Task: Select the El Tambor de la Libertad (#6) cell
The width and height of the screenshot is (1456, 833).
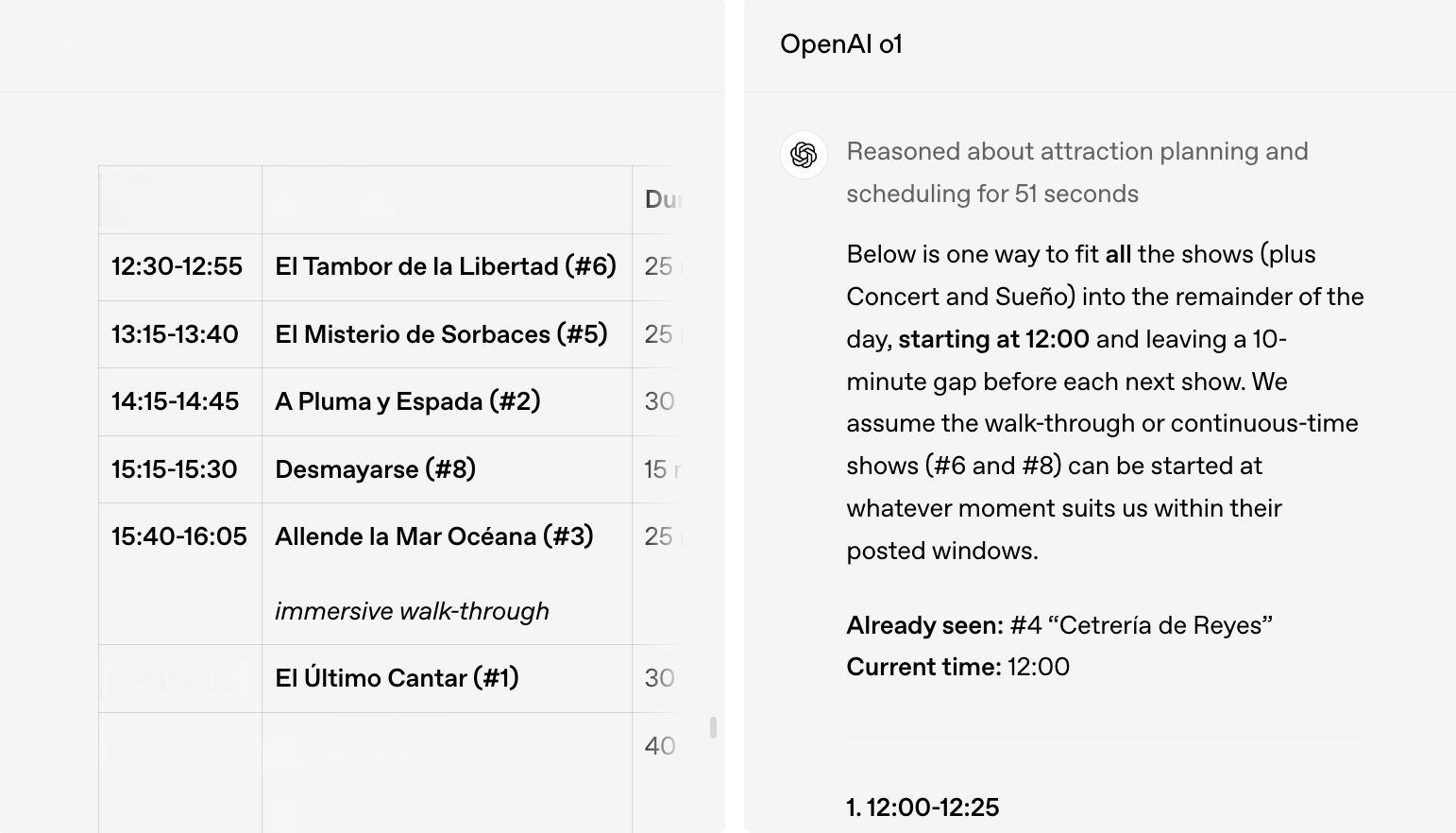Action: 446,266
